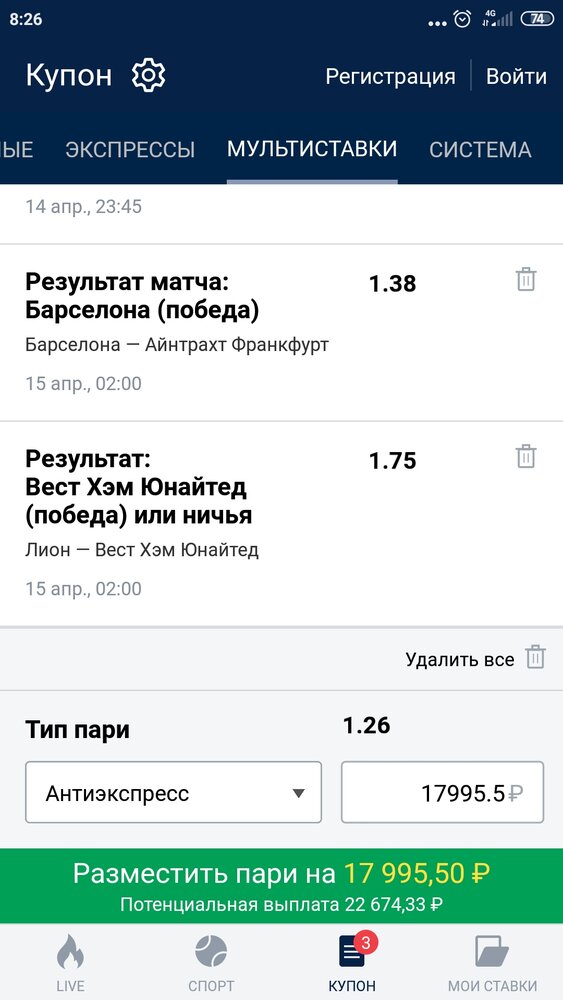The width and height of the screenshot is (563, 1000).
Task: Open coupon settings gear icon
Action: [x=148, y=75]
